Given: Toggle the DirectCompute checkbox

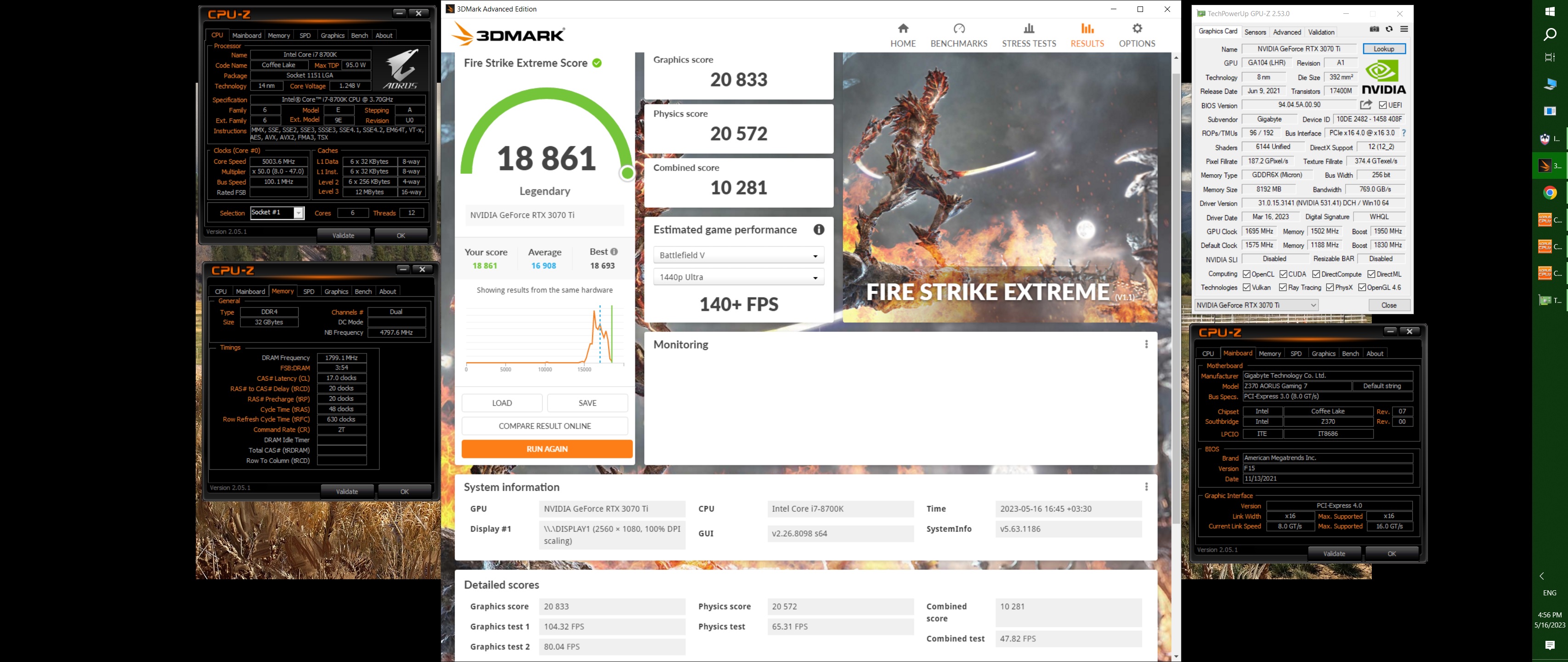Looking at the screenshot, I should 1316,274.
